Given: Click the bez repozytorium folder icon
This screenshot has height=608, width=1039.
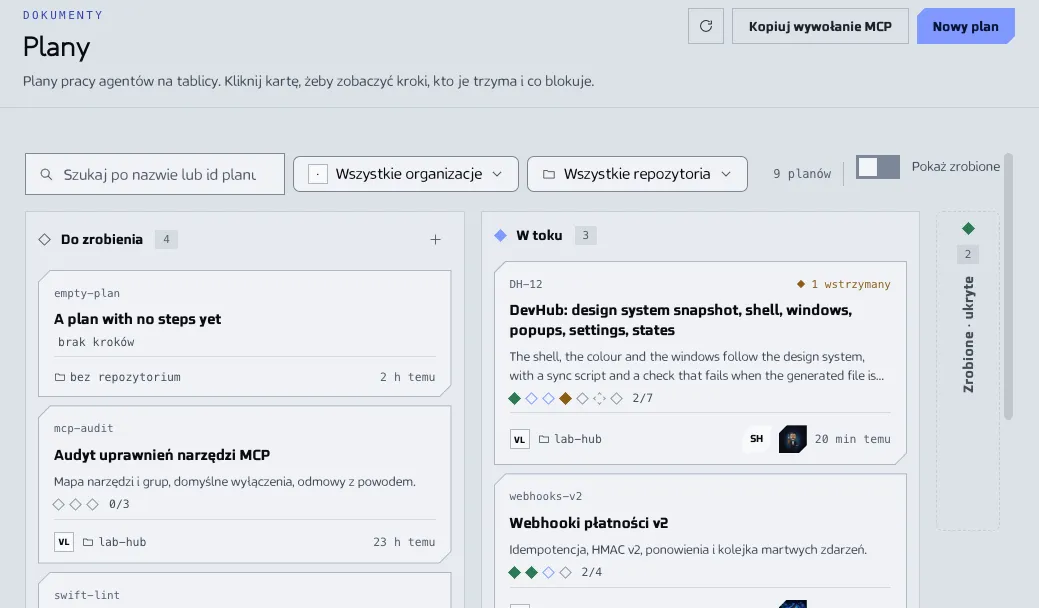Looking at the screenshot, I should 60,377.
